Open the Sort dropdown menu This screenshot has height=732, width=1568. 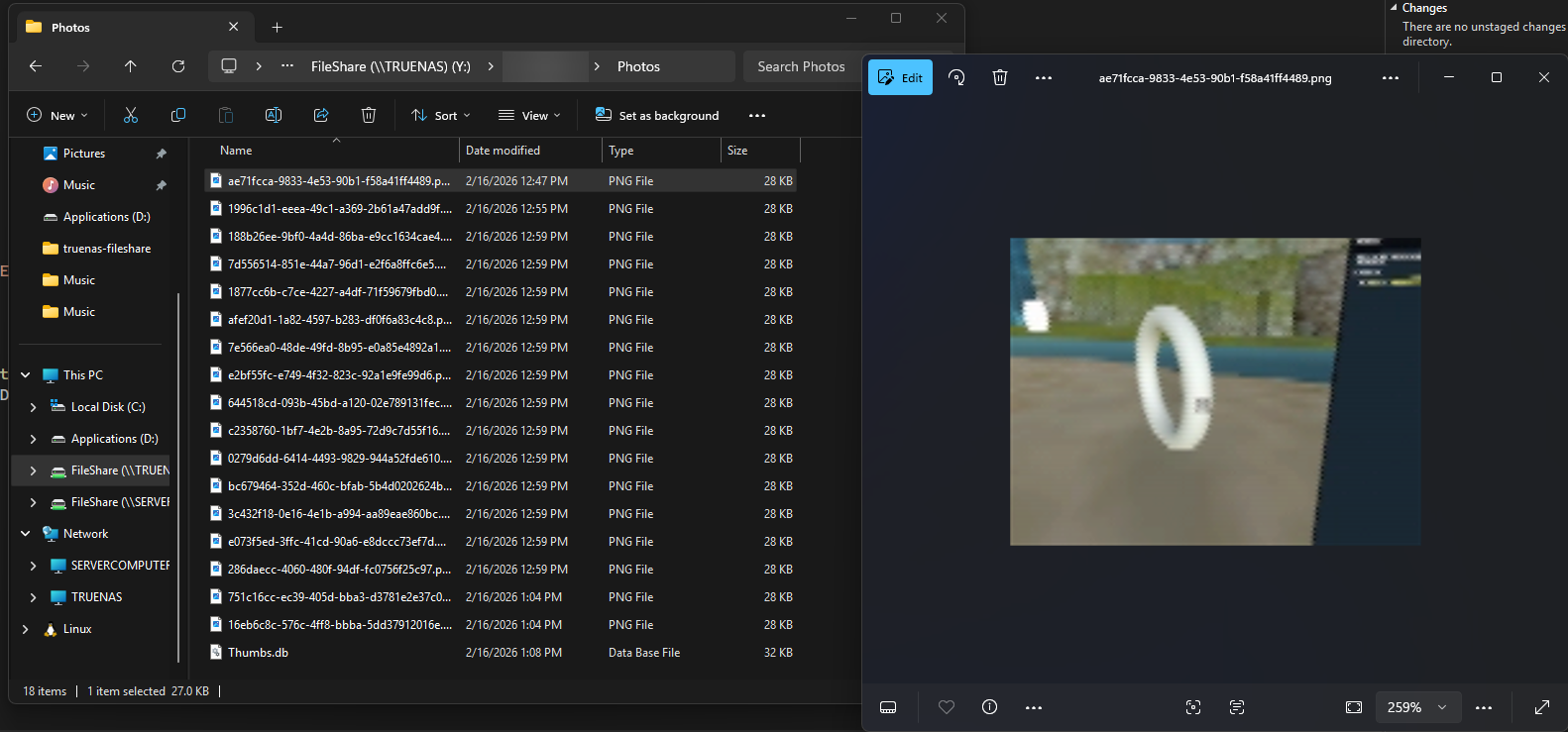tap(441, 116)
